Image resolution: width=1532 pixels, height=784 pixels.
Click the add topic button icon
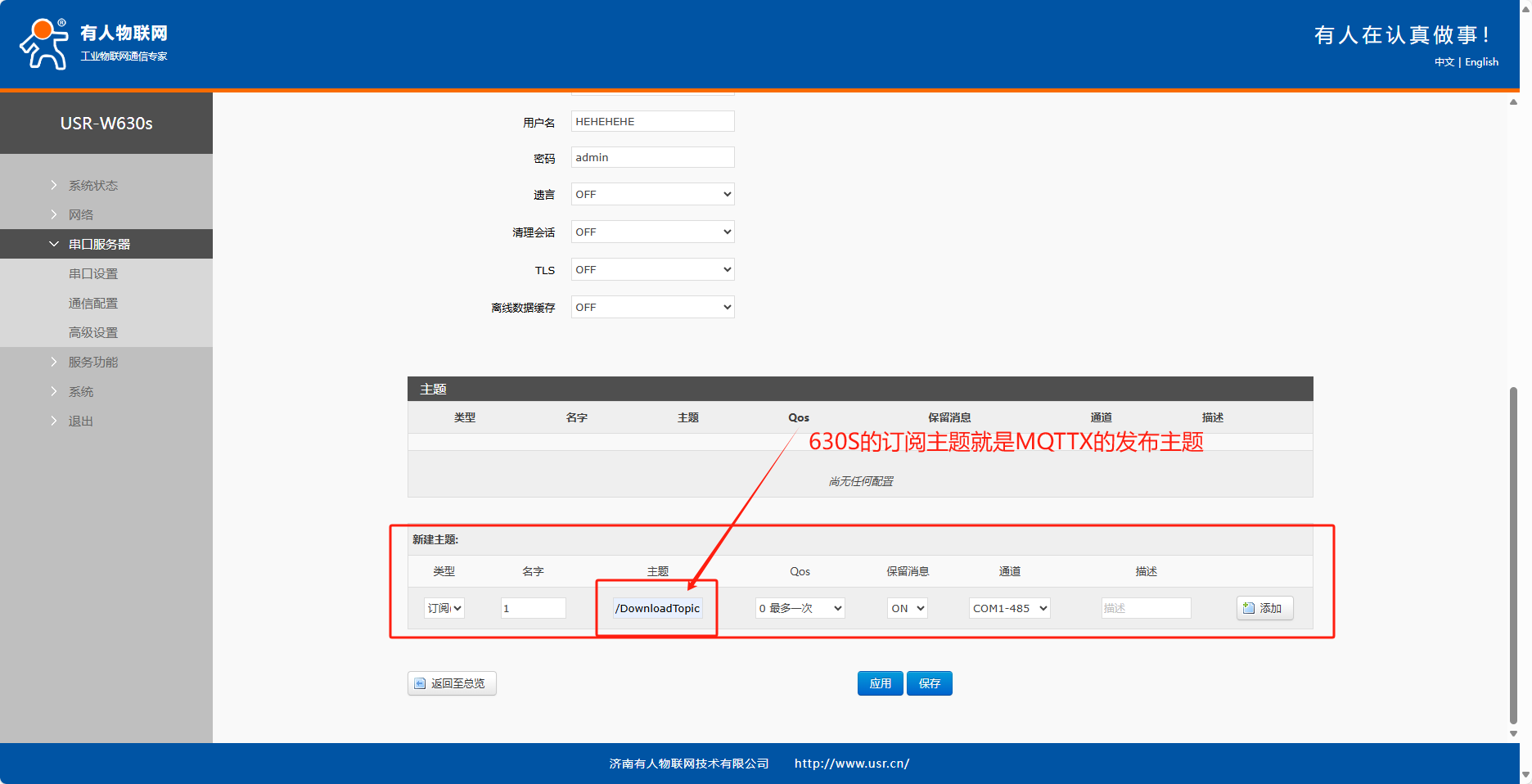click(x=1249, y=608)
